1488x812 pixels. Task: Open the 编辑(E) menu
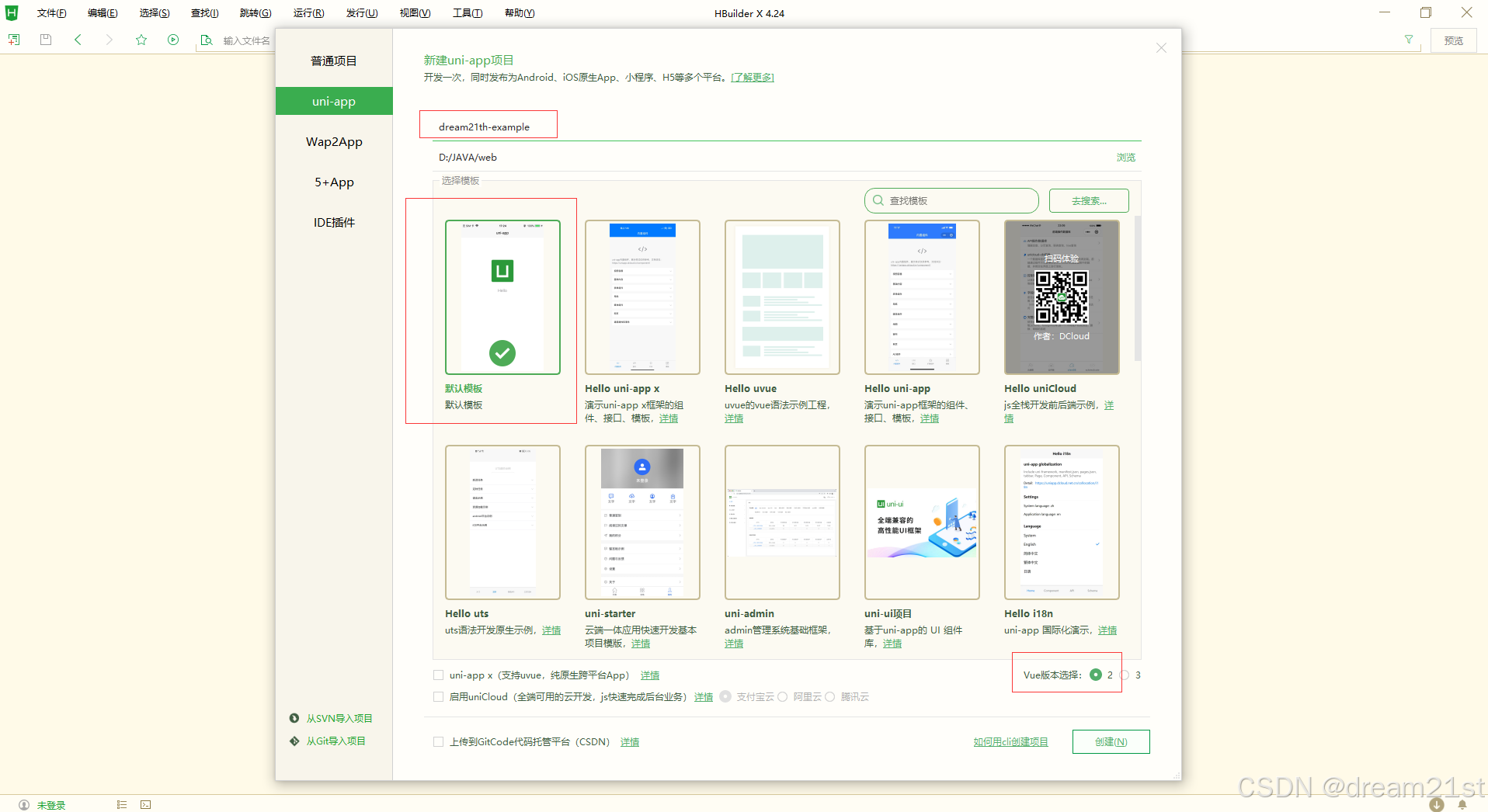(103, 13)
